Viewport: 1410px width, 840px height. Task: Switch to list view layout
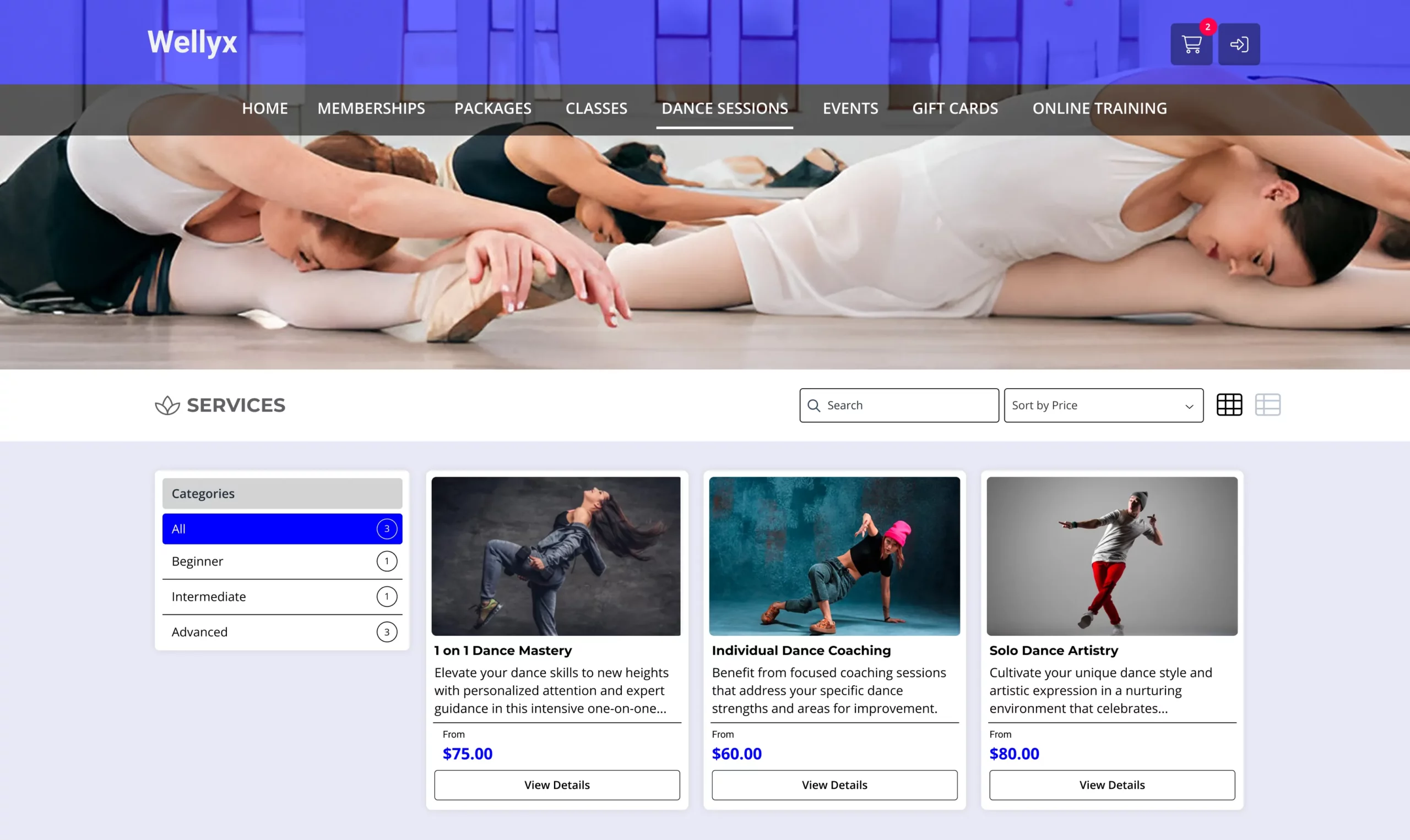(1267, 405)
